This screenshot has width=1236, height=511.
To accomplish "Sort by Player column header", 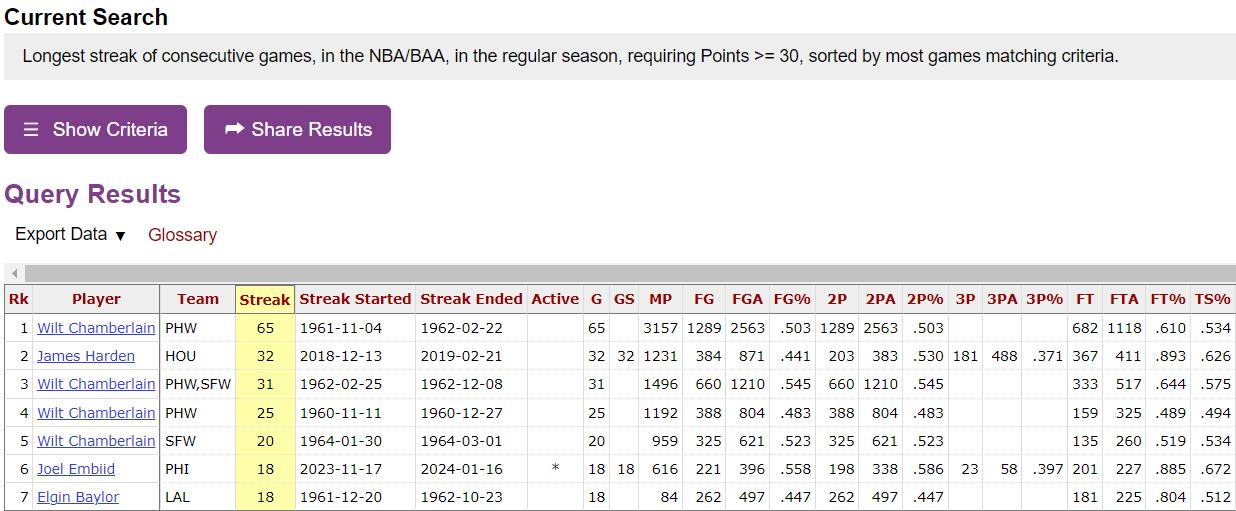I will [96, 299].
